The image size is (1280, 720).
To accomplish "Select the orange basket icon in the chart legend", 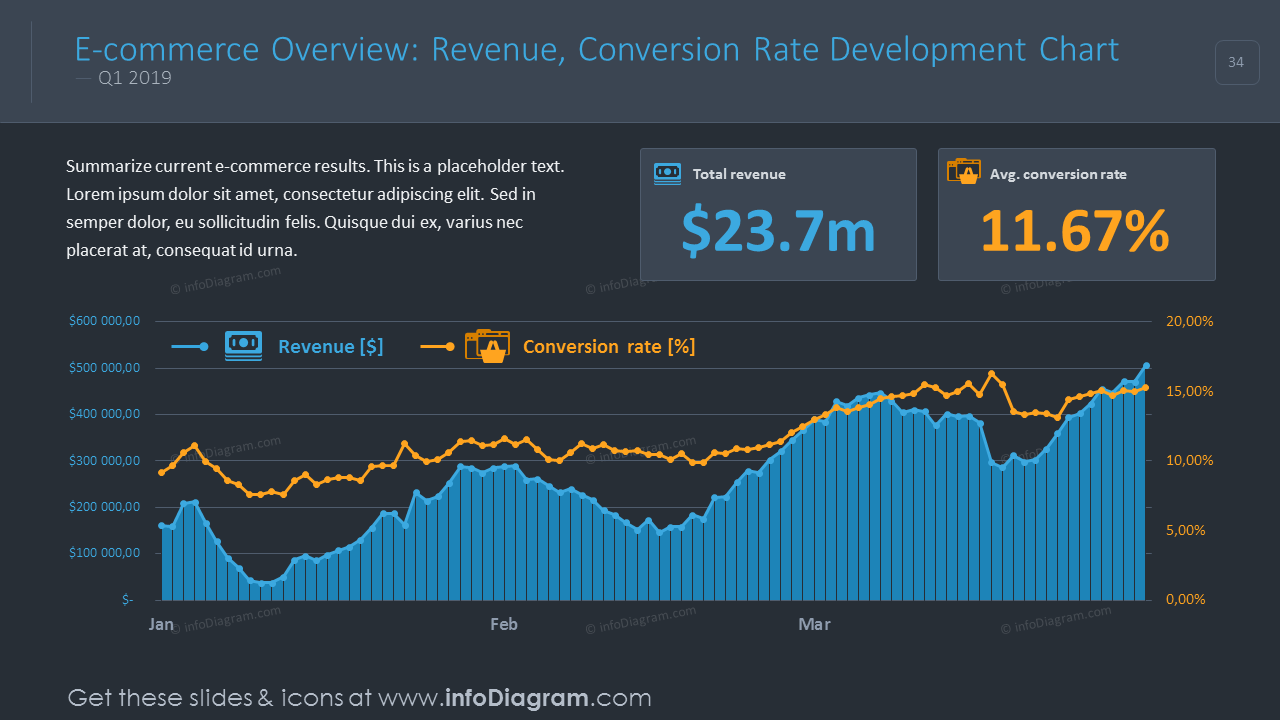I will (x=487, y=346).
